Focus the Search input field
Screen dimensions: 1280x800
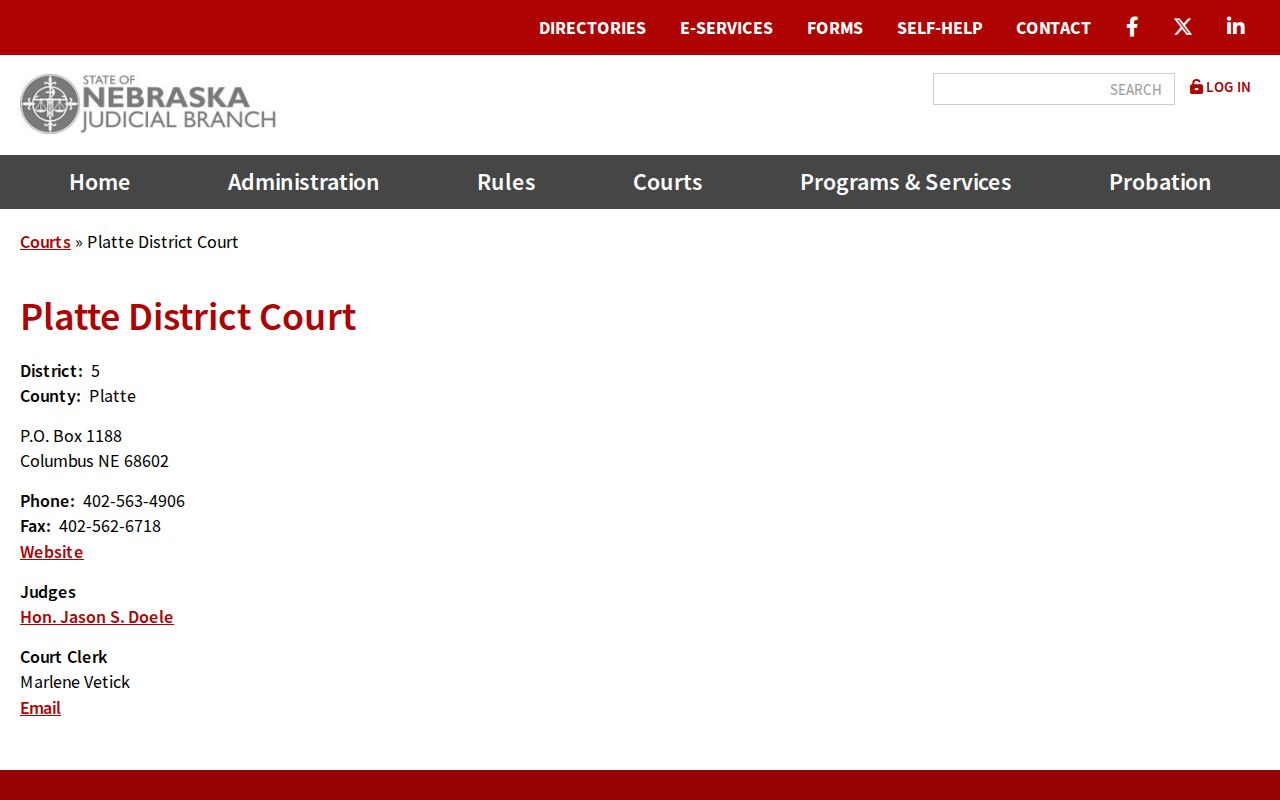coord(1054,89)
